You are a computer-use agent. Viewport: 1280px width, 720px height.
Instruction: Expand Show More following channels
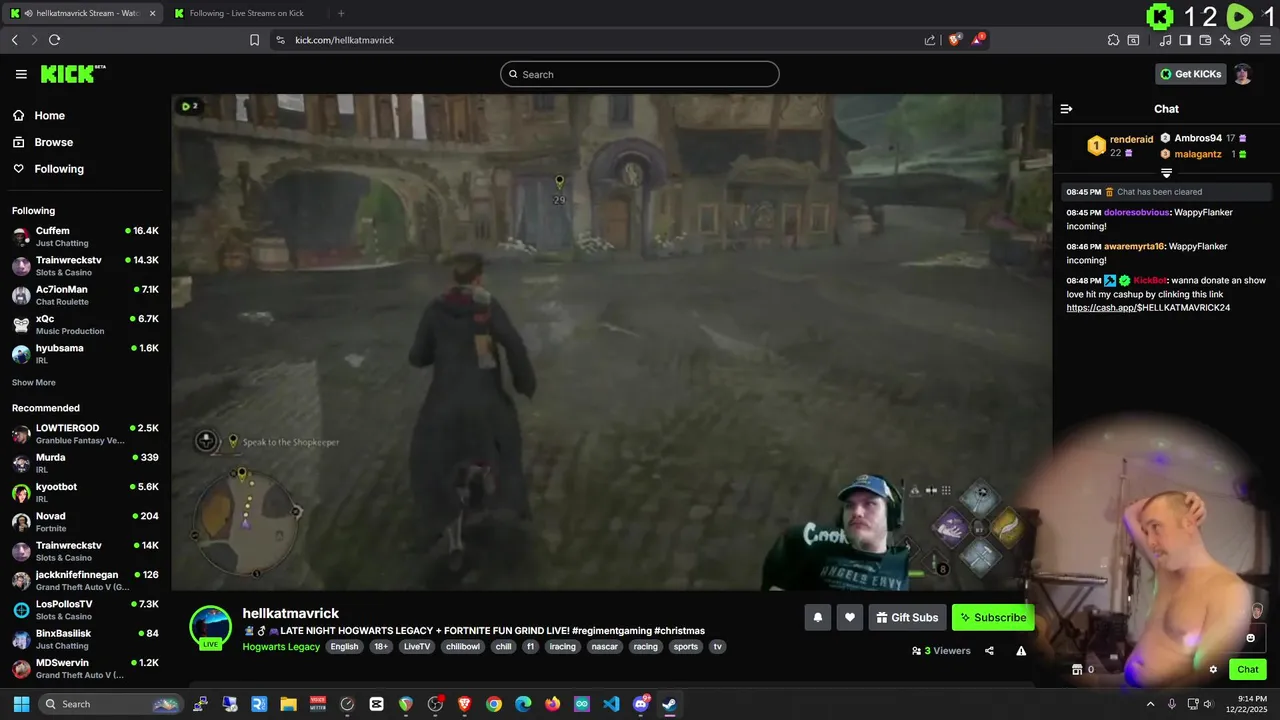pos(33,383)
